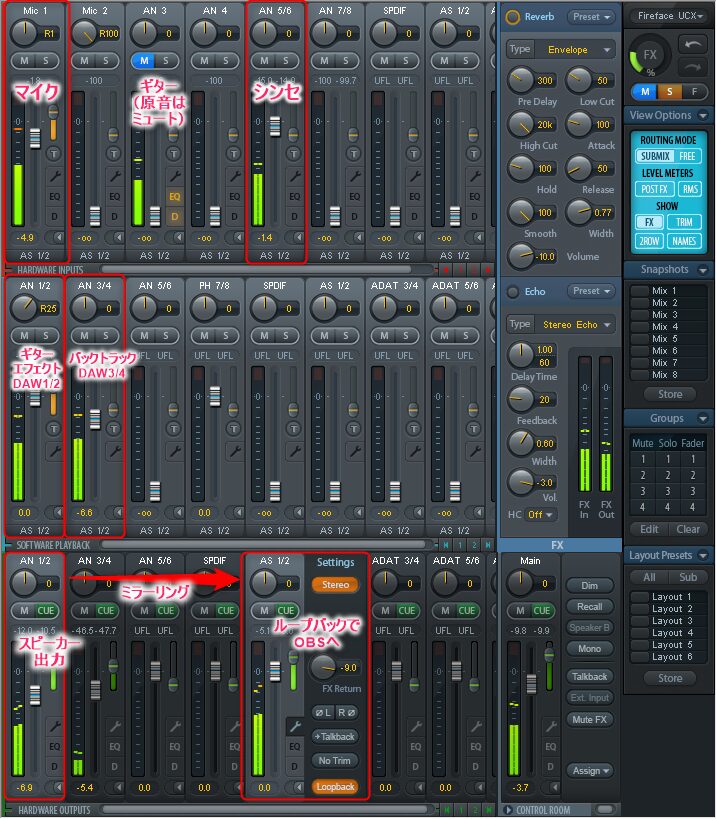Viewport: 717px width, 819px height.
Task: Collapse the Snapshots section
Action: (703, 270)
